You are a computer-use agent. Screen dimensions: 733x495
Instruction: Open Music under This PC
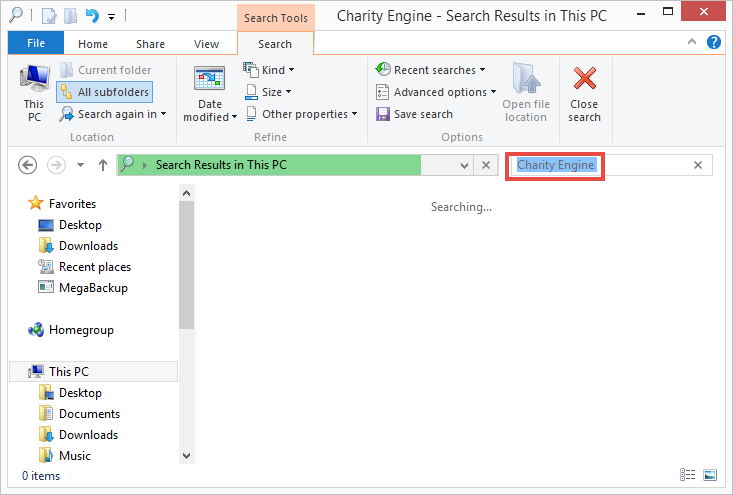click(x=65, y=455)
